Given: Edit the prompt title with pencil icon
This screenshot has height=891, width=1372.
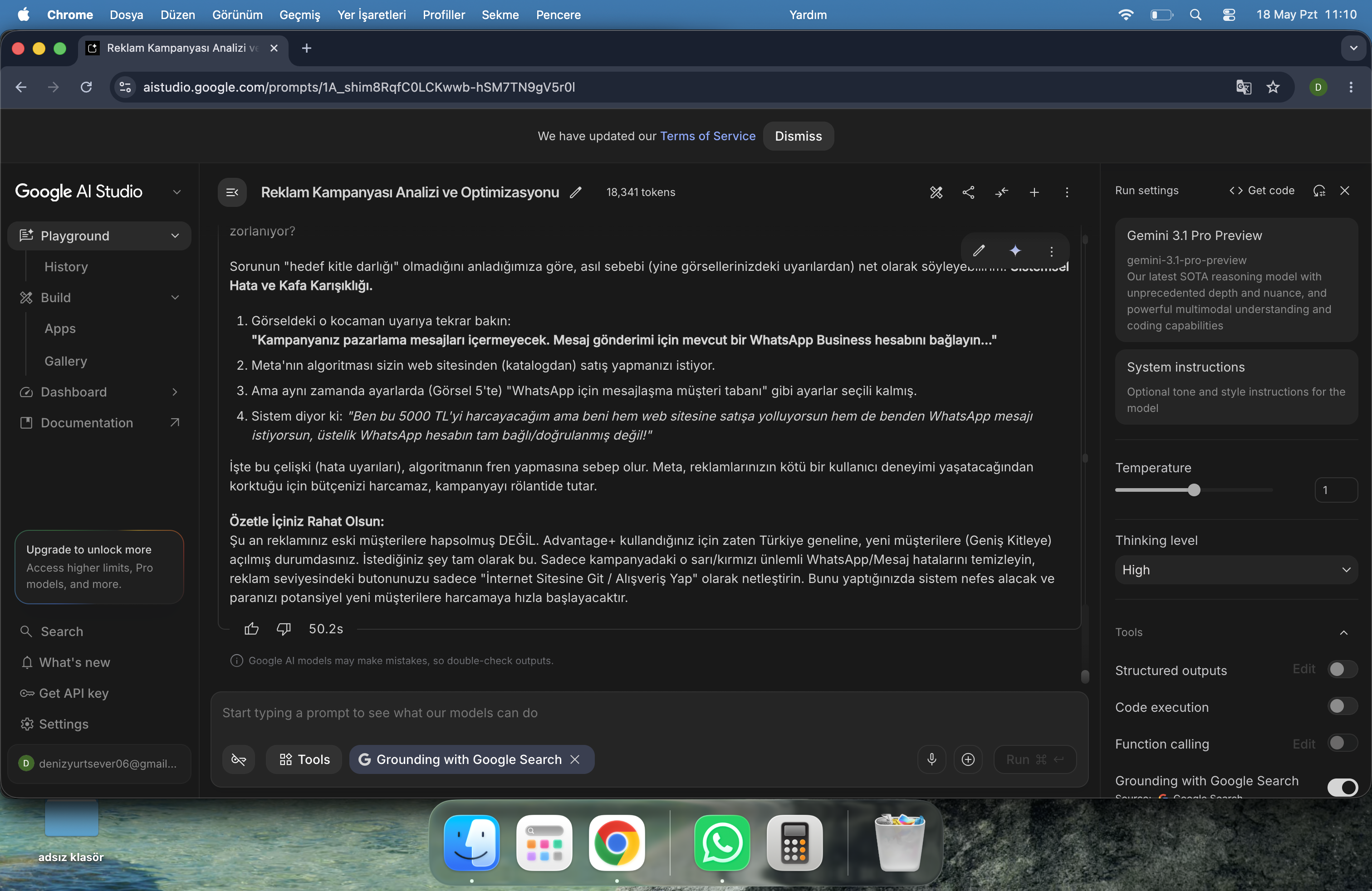Looking at the screenshot, I should pyautogui.click(x=575, y=192).
